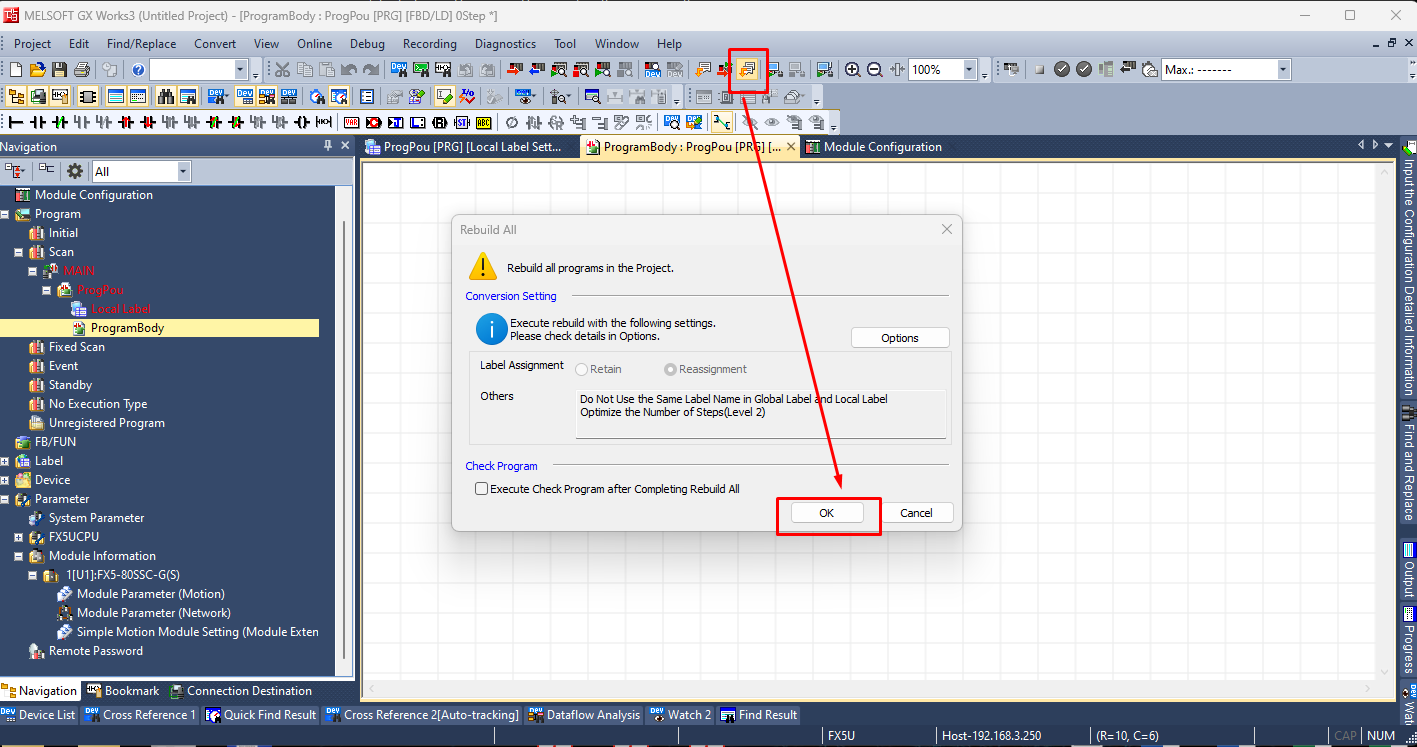The width and height of the screenshot is (1417, 747).
Task: Open the Project menu
Action: (32, 44)
